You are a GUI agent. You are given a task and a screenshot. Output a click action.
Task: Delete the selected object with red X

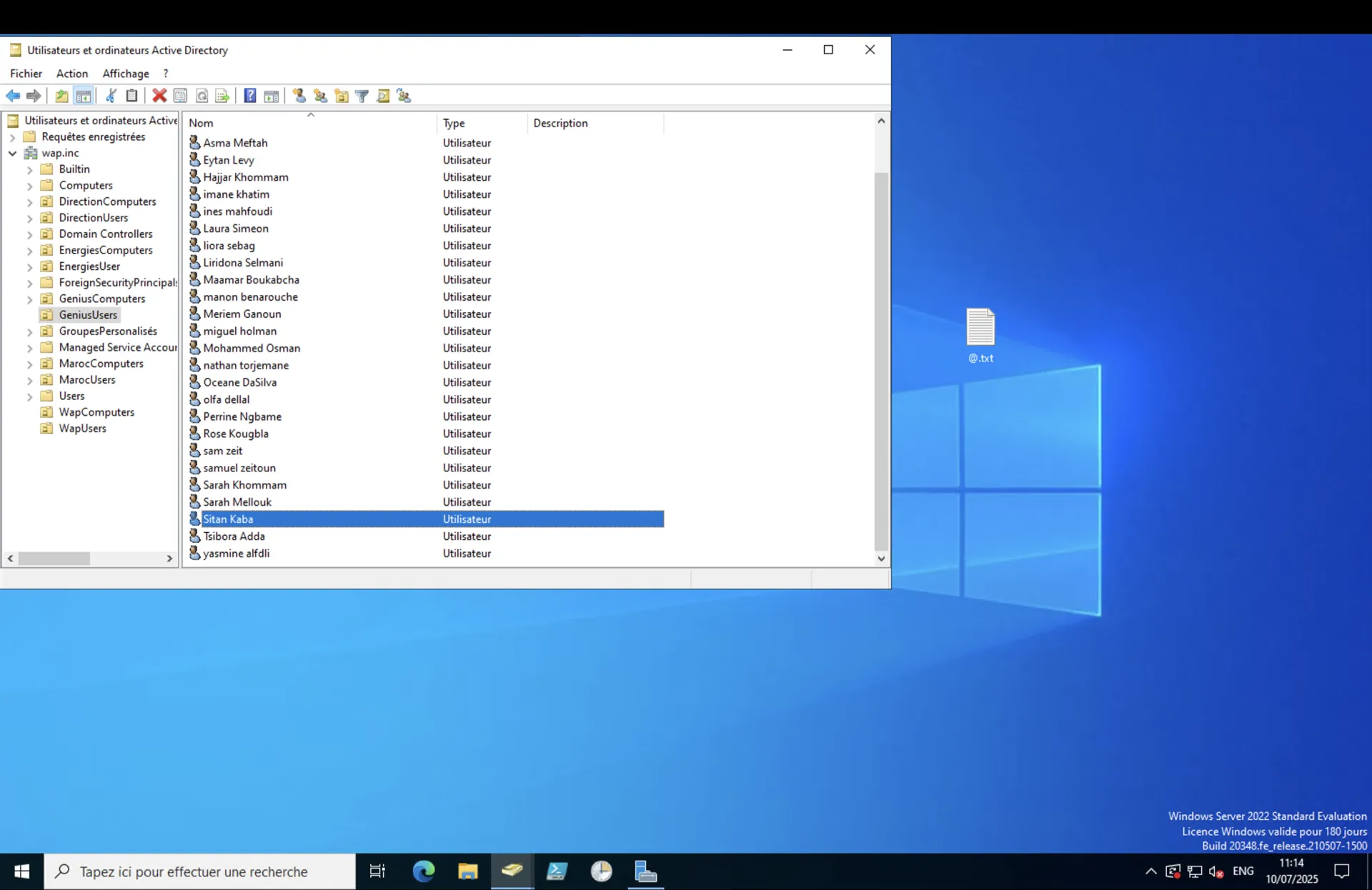159,96
